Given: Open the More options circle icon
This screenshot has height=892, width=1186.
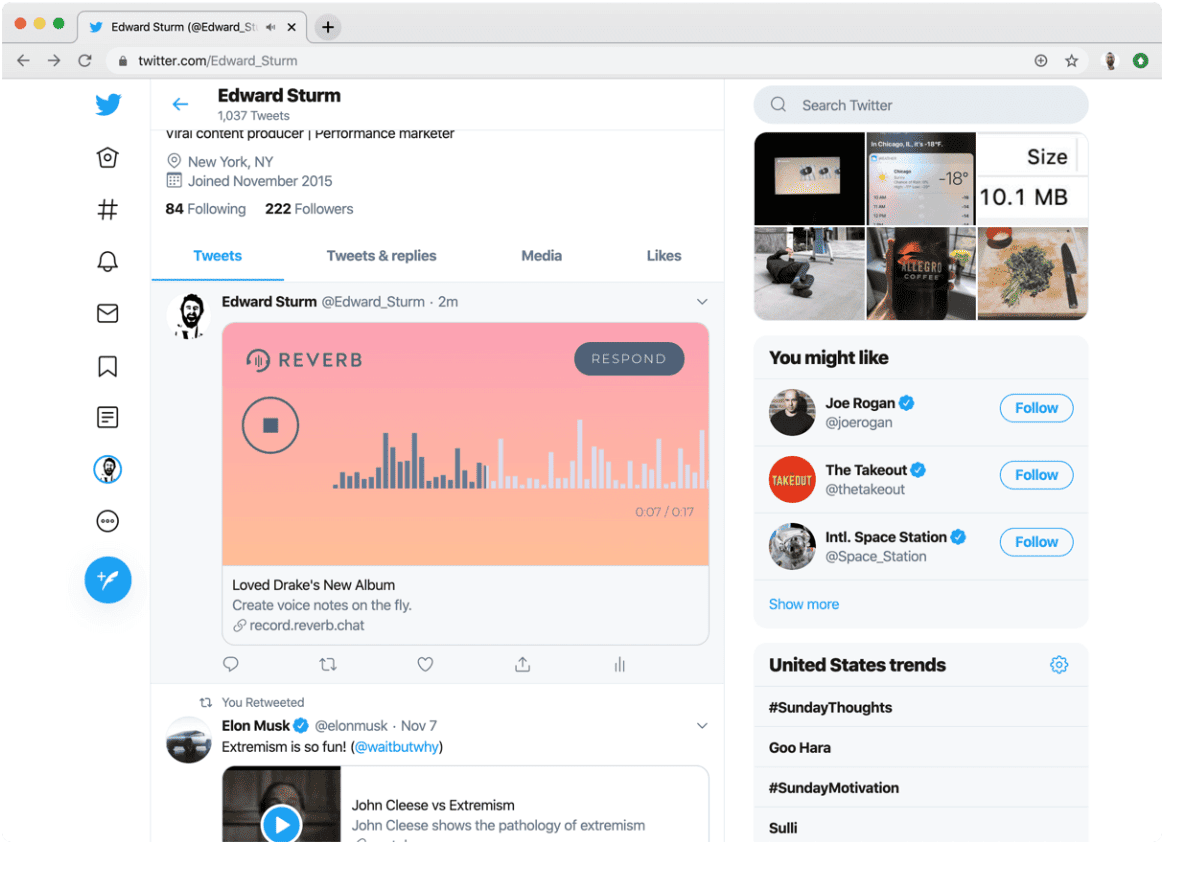Looking at the screenshot, I should tap(107, 521).
